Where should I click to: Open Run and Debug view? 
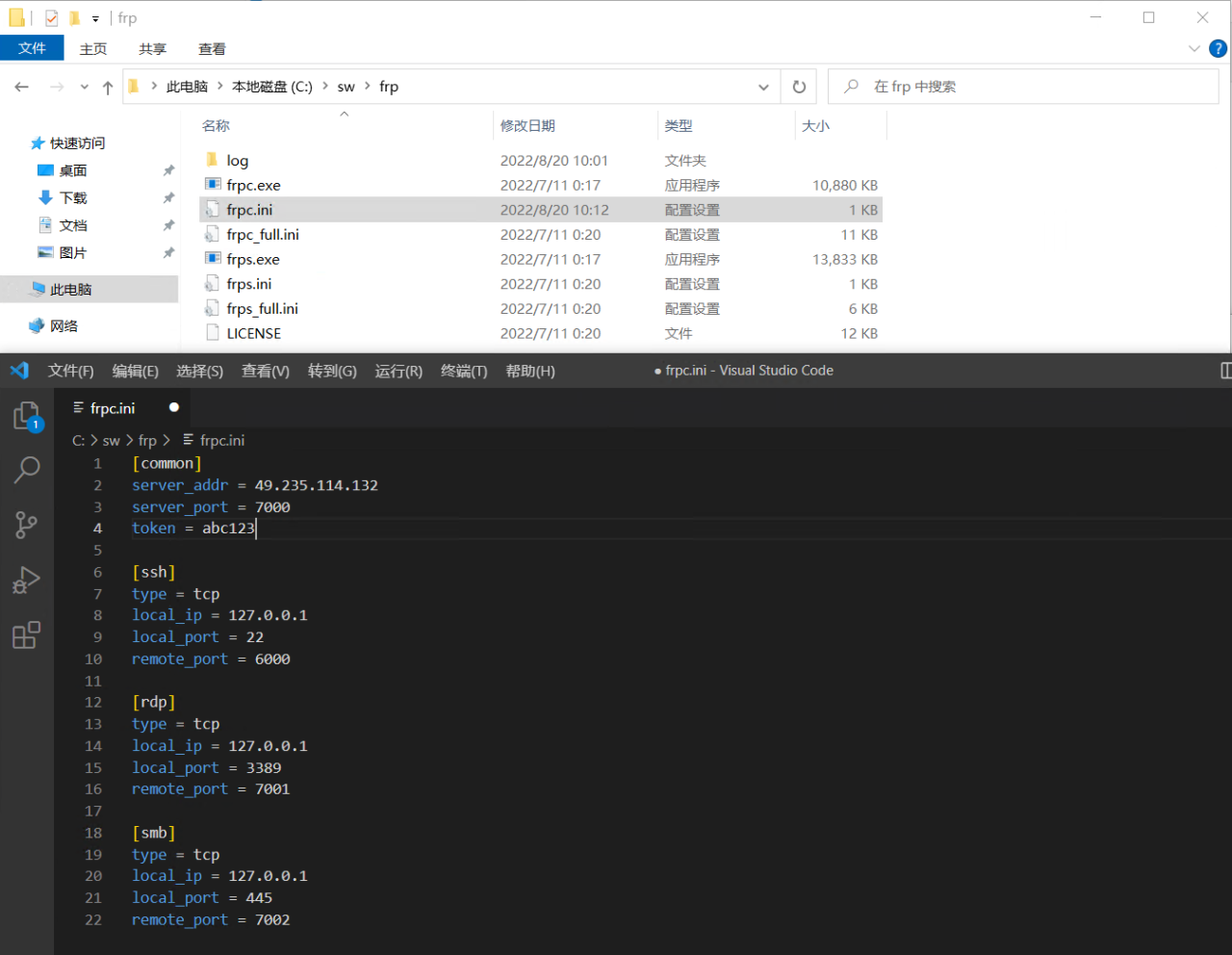(x=26, y=580)
